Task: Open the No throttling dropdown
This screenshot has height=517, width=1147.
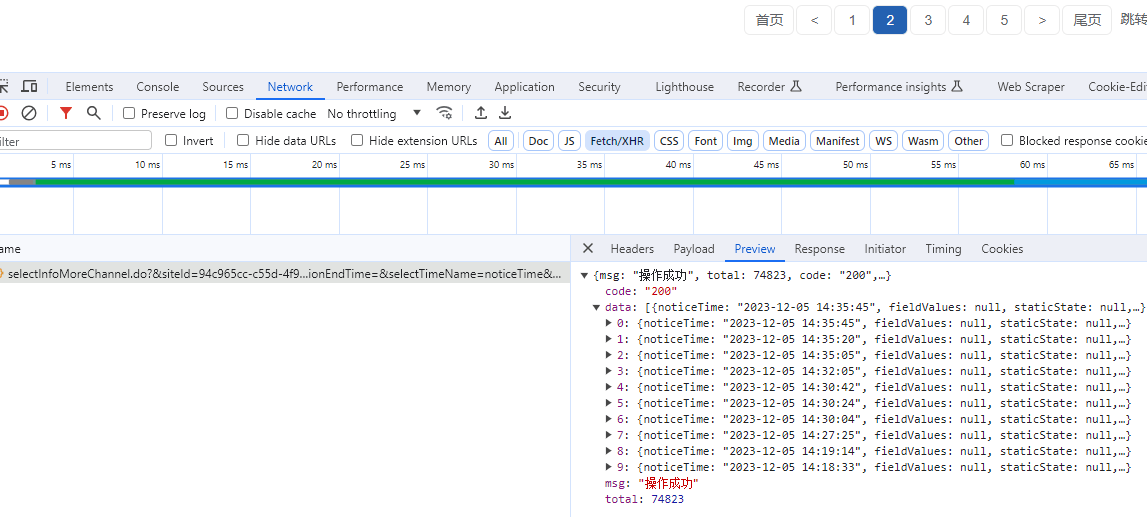Action: point(374,114)
